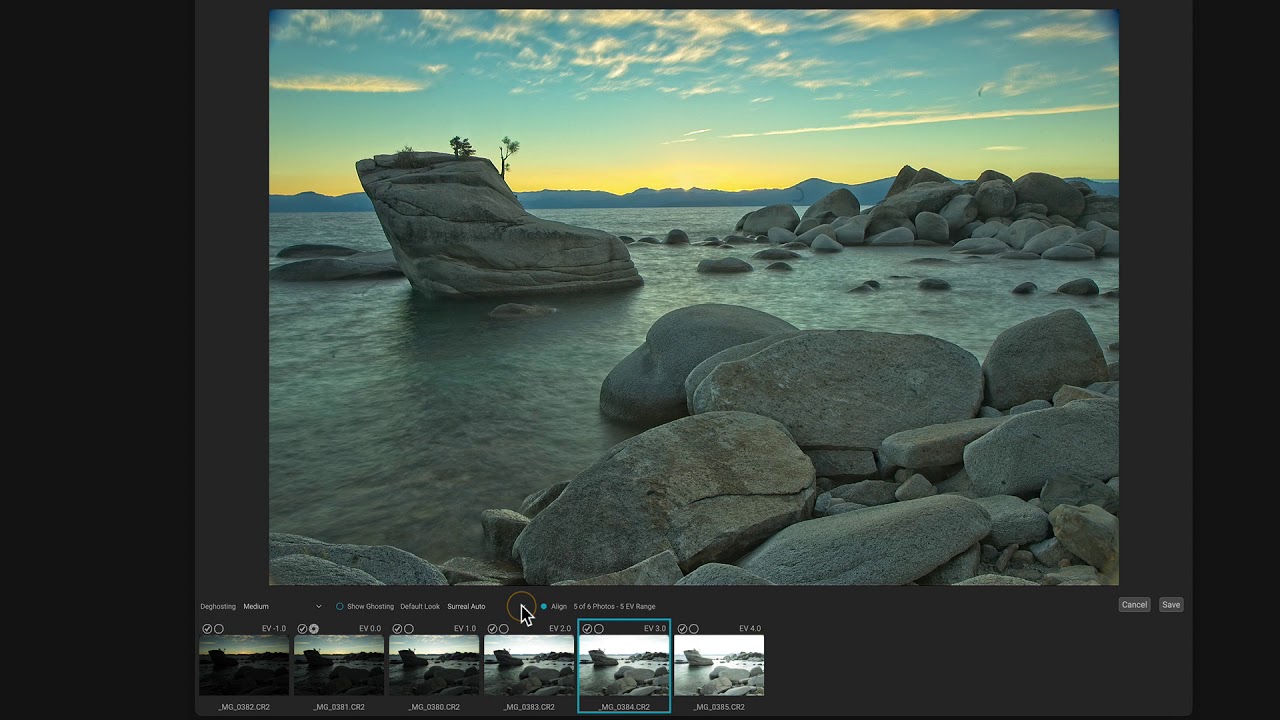Screen dimensions: 1280x720
Task: Toggle include checkmark for _MG_0385.CR2
Action: [682, 629]
